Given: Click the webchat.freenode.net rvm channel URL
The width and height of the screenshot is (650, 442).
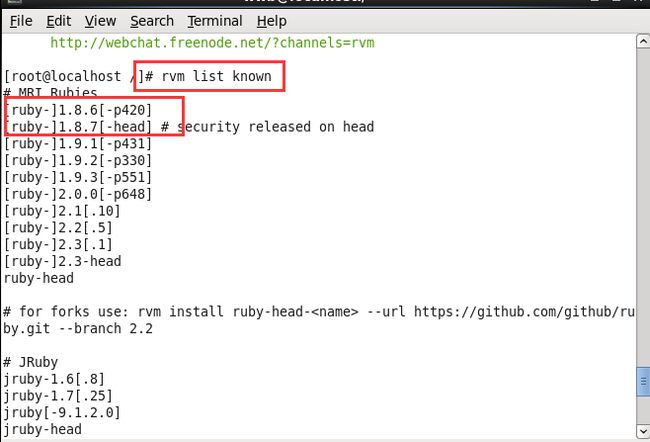Looking at the screenshot, I should 212,43.
